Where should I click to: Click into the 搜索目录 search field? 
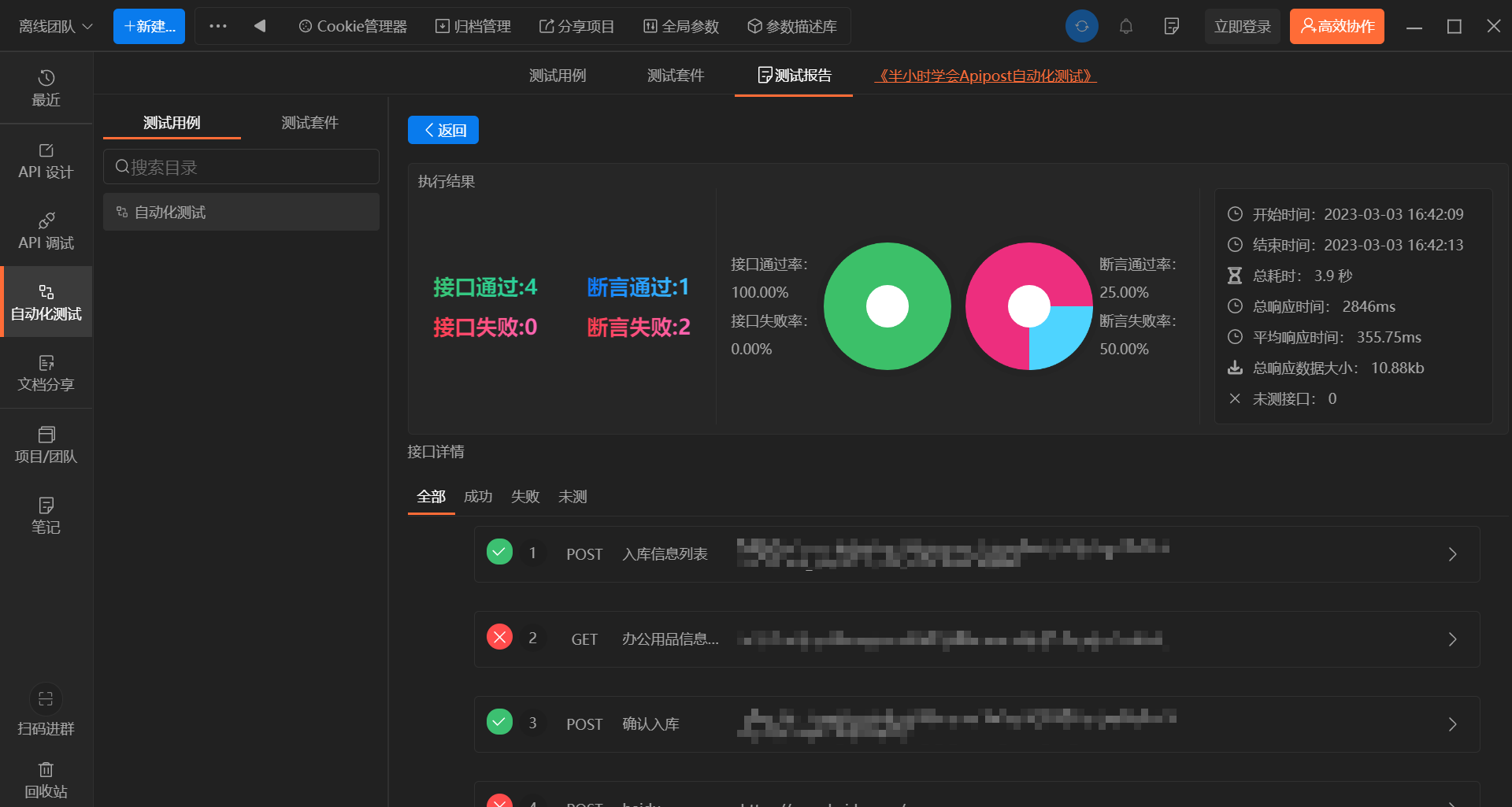[x=241, y=167]
